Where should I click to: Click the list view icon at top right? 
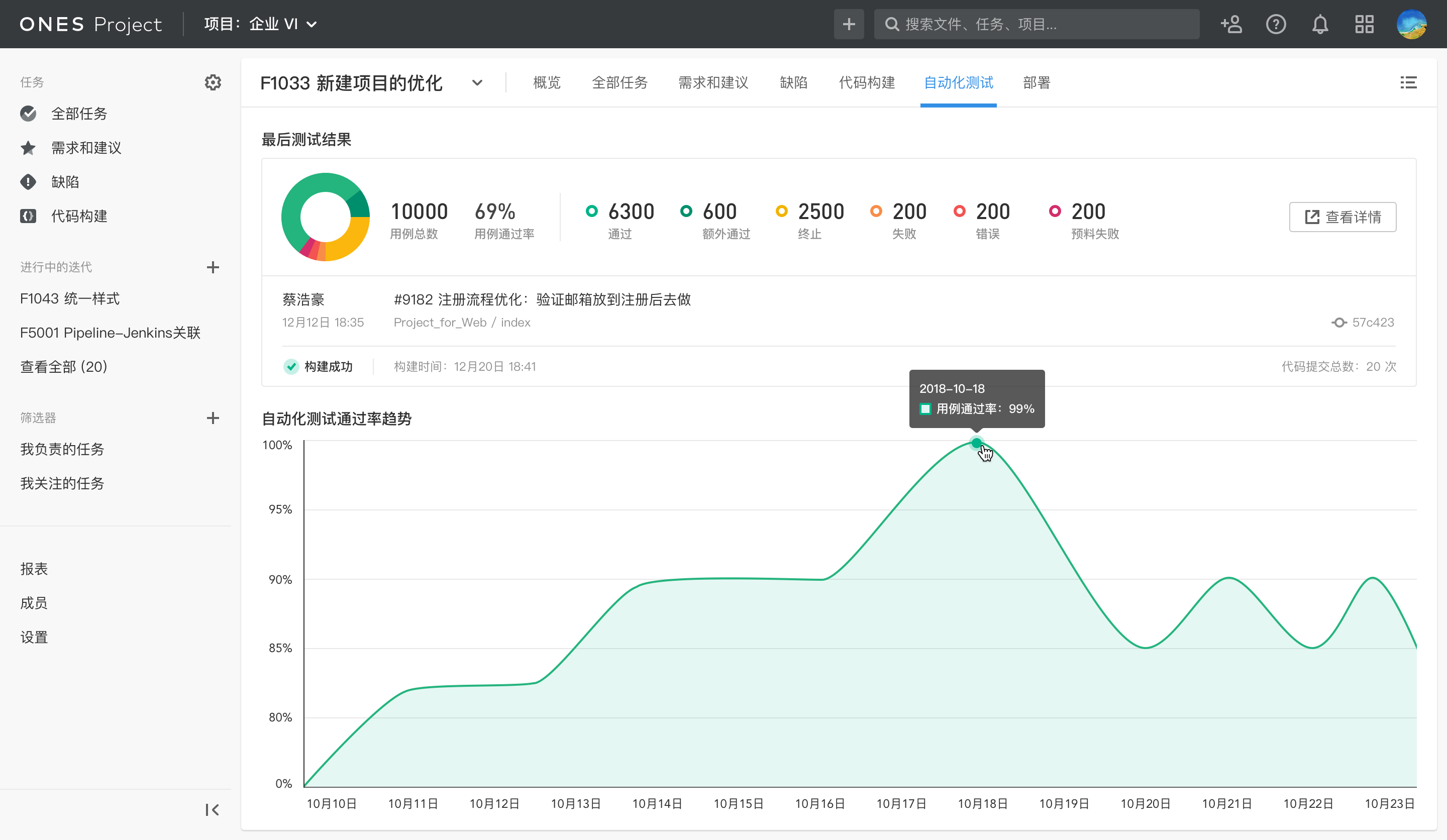coord(1408,83)
